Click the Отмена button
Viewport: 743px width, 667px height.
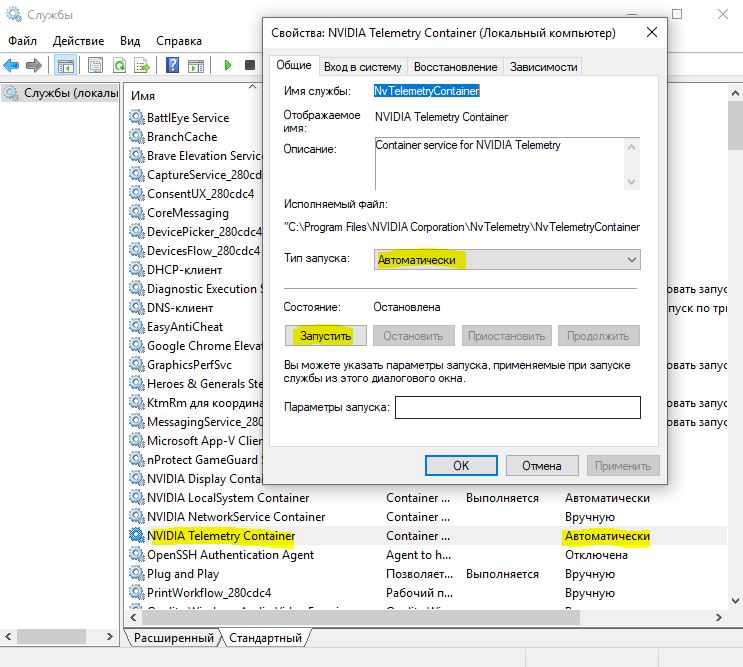pyautogui.click(x=542, y=466)
